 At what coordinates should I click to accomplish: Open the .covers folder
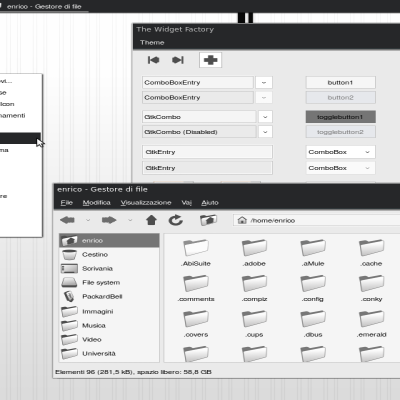pyautogui.click(x=196, y=324)
